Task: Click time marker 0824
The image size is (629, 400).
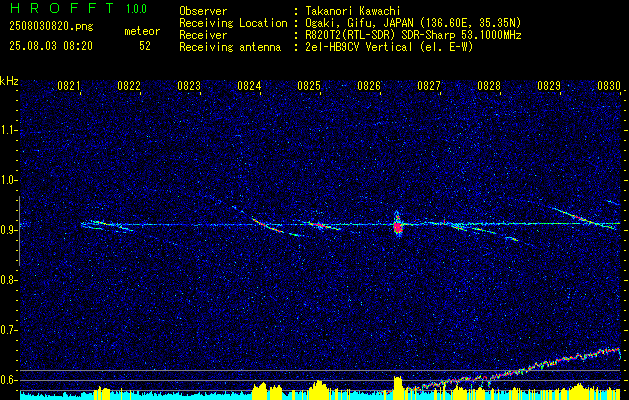Action: (249, 86)
